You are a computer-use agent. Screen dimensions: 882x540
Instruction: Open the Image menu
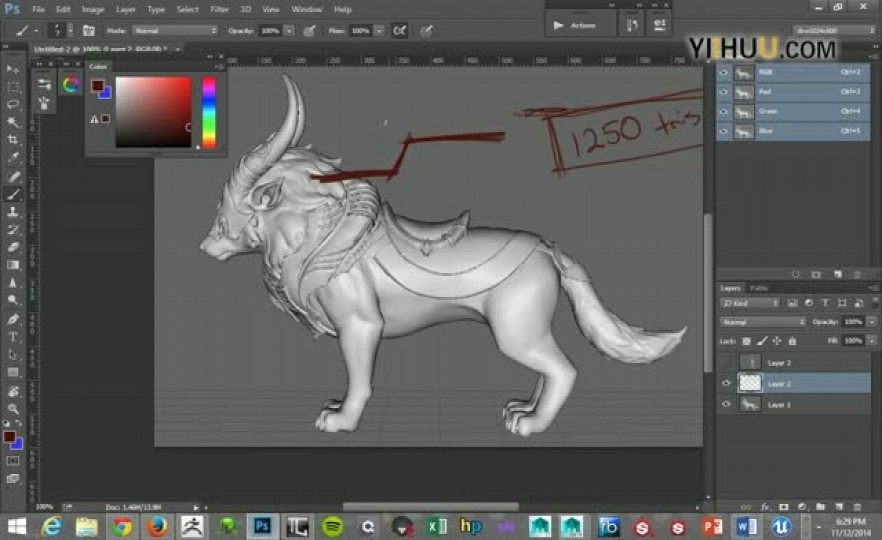coord(93,9)
